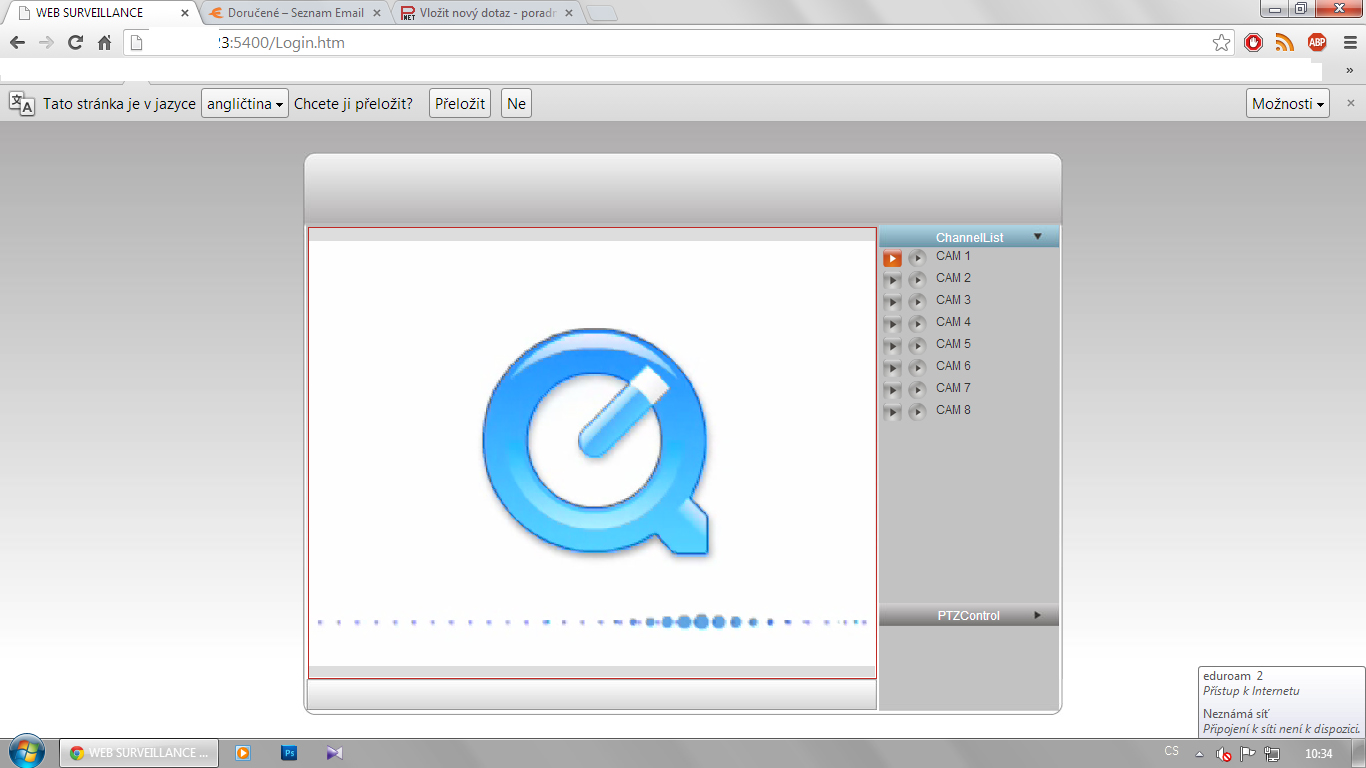Select the CAM 7 channel label

[x=953, y=388]
